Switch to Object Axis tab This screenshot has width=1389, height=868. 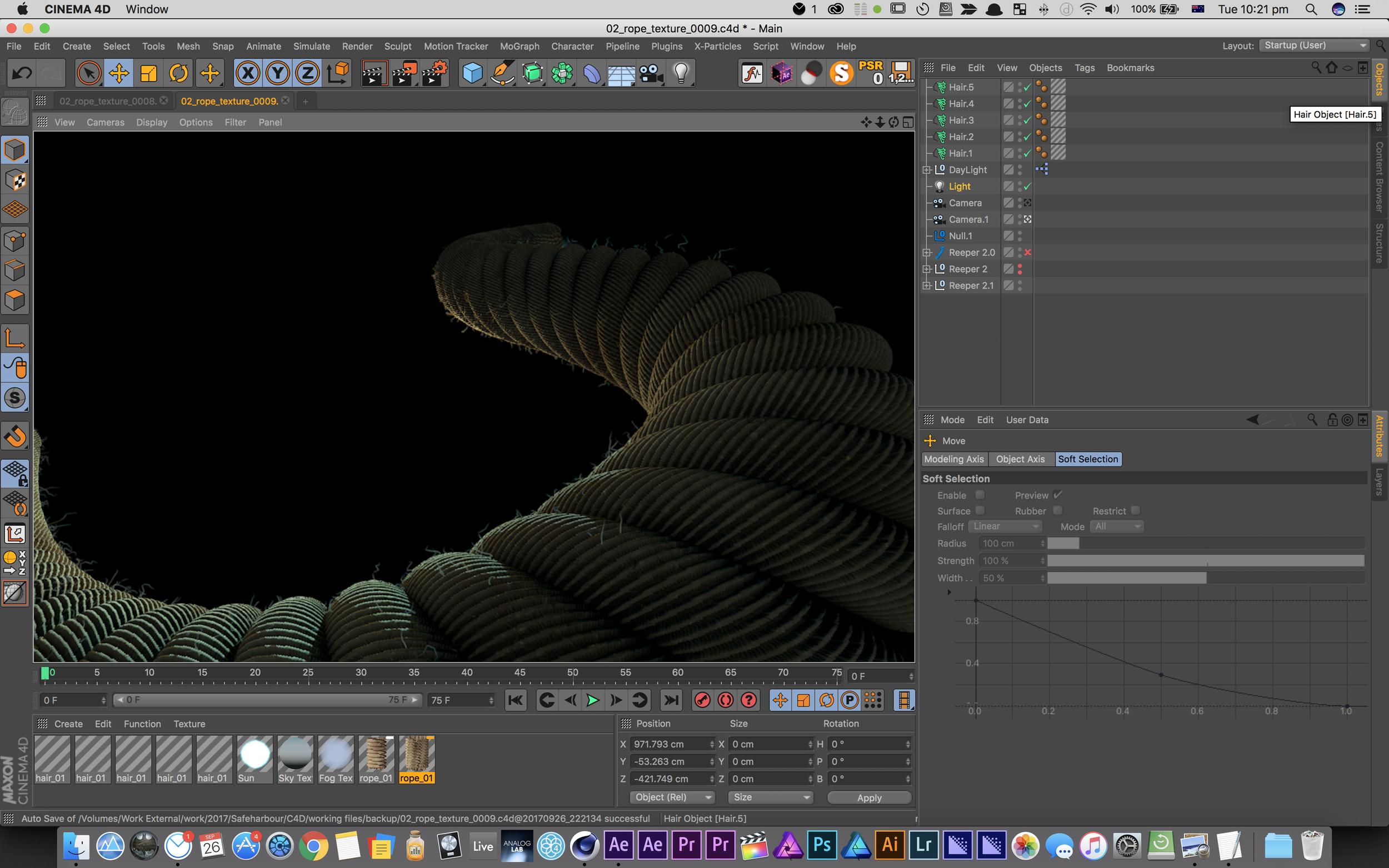1020,459
